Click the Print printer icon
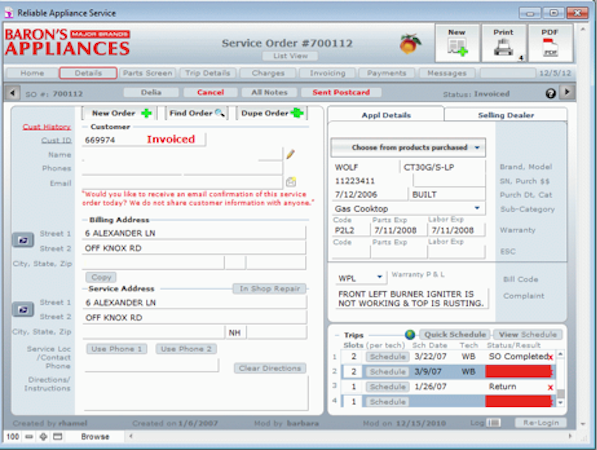 (x=504, y=43)
